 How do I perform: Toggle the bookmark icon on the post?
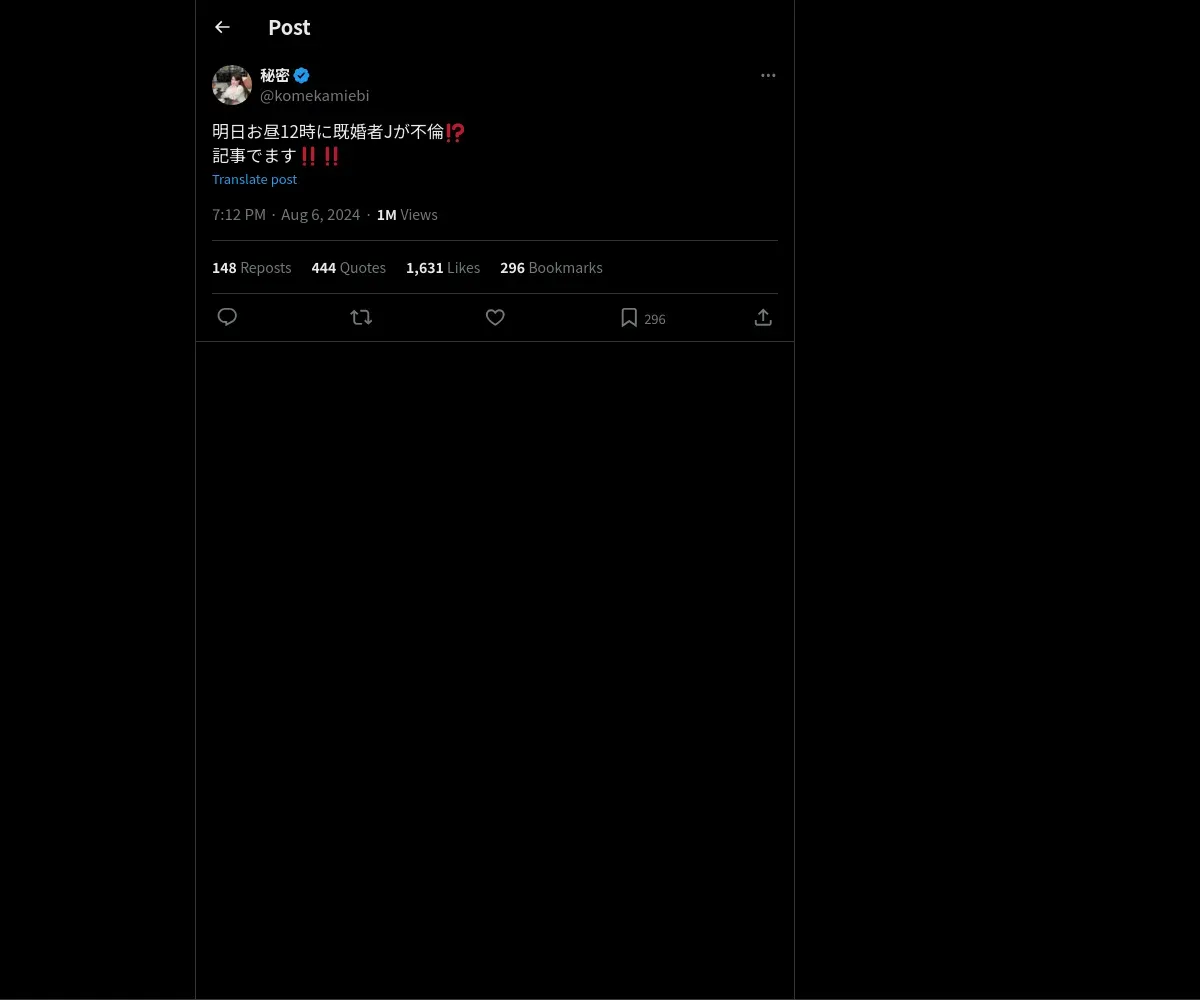(629, 317)
